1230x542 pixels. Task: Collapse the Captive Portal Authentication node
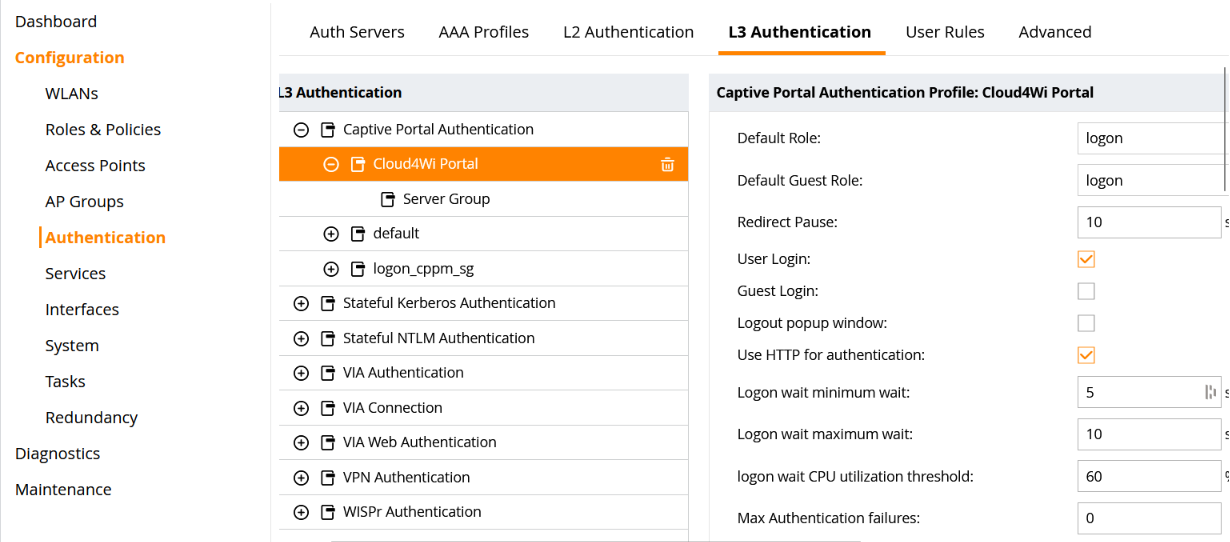point(300,130)
